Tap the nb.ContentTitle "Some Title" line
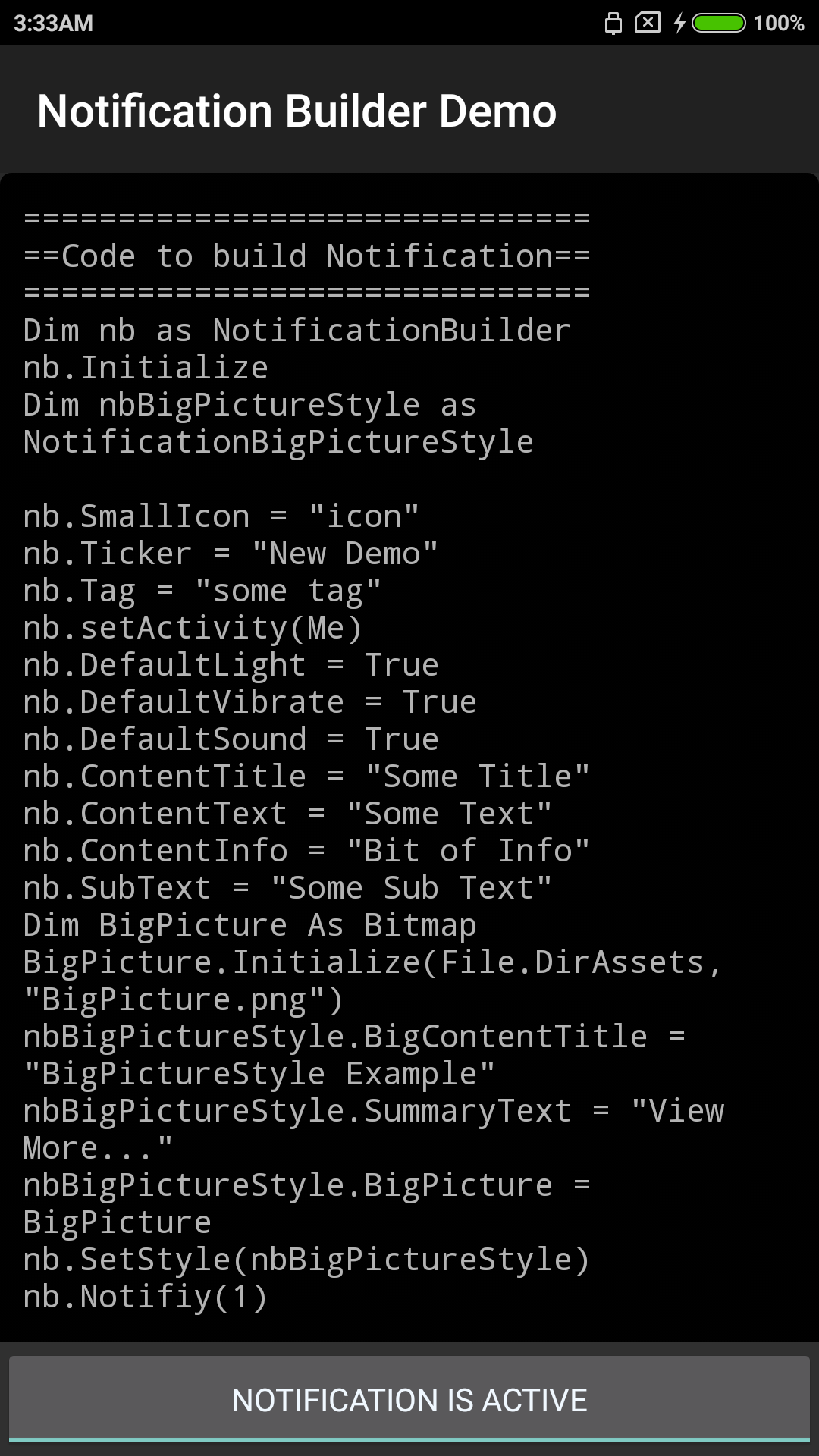This screenshot has width=819, height=1456. 306,777
